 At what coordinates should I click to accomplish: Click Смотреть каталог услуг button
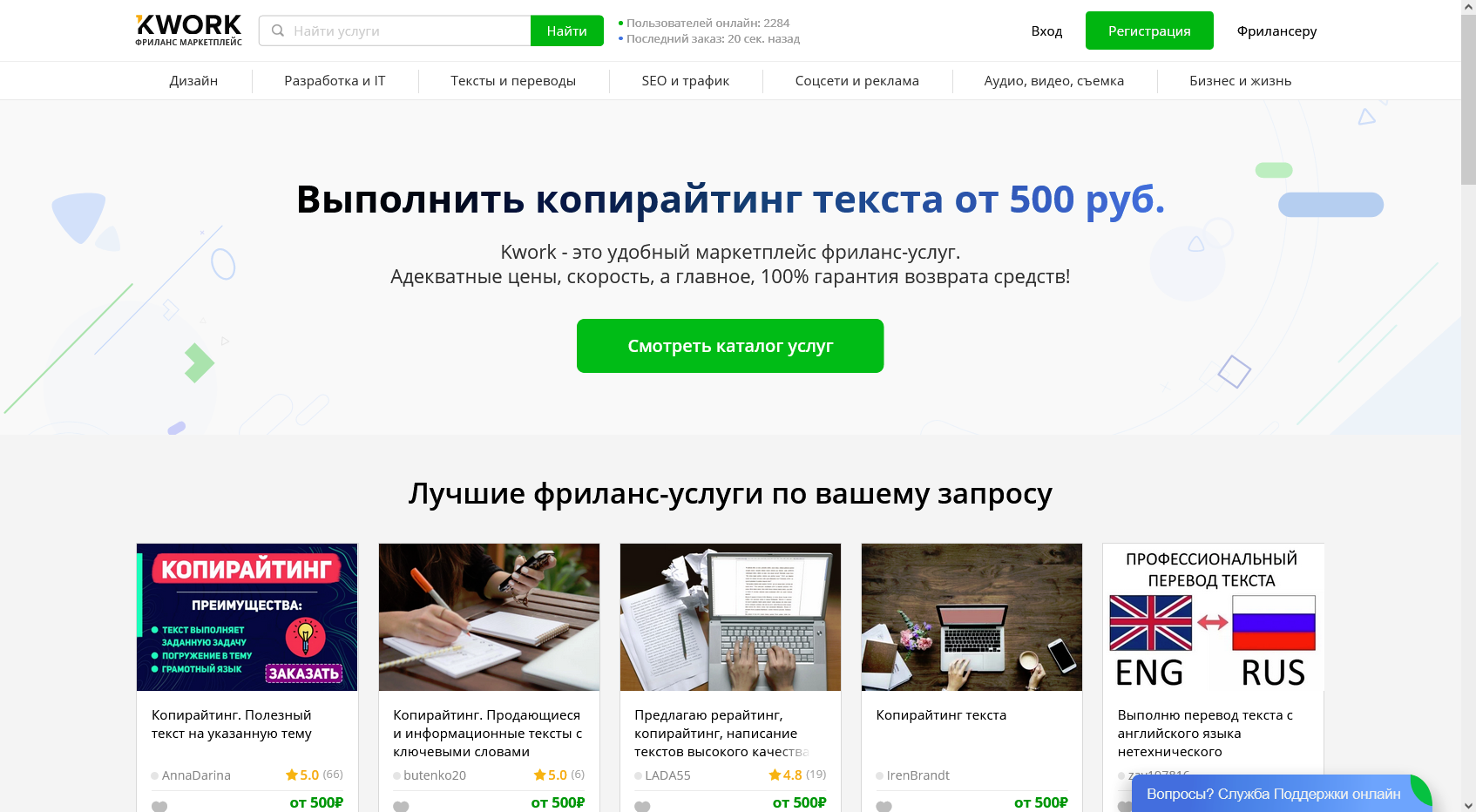[730, 346]
